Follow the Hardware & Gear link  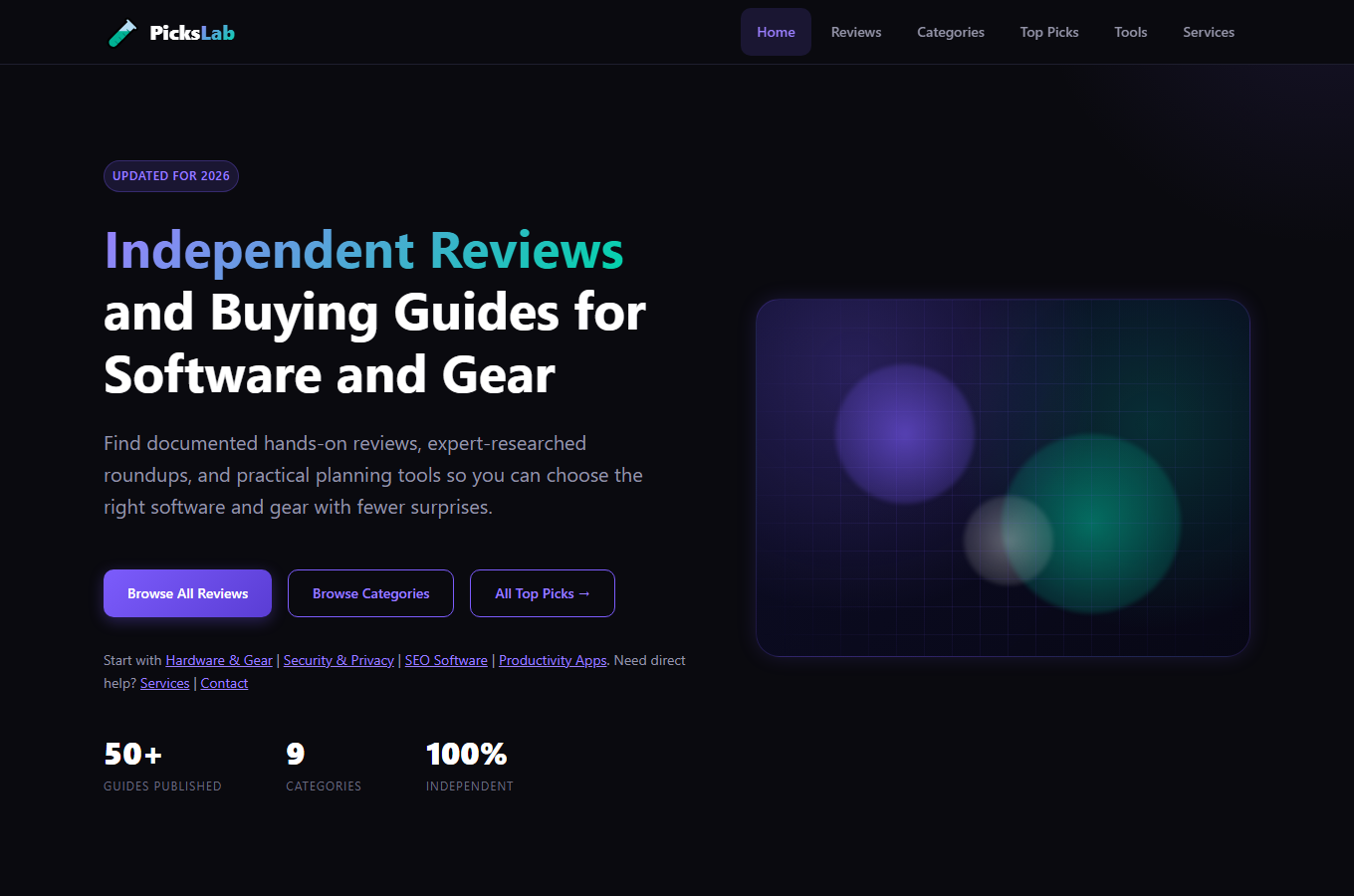click(219, 660)
